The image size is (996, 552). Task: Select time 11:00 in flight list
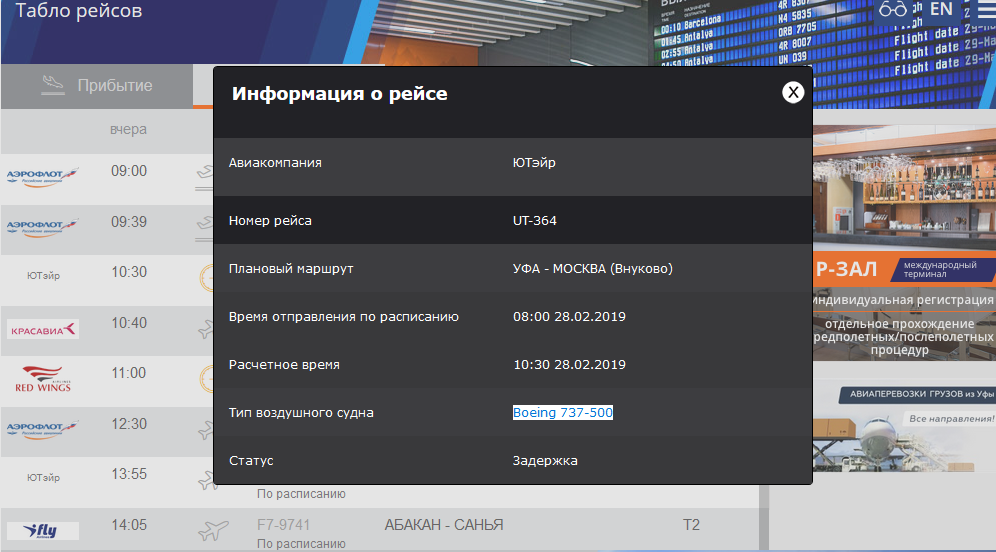(129, 373)
